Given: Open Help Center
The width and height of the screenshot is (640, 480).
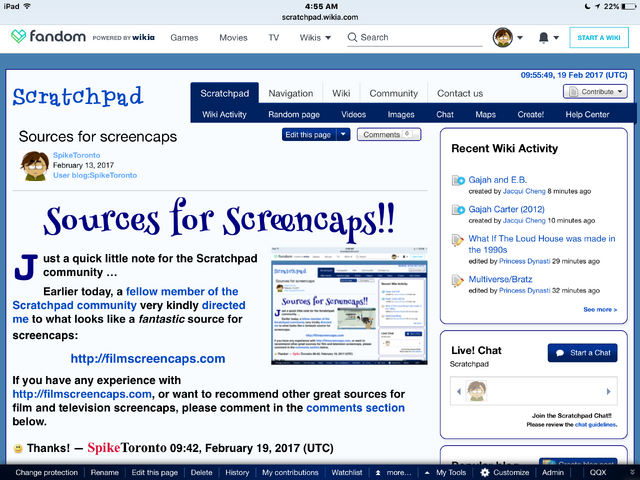Looking at the screenshot, I should pyautogui.click(x=587, y=115).
